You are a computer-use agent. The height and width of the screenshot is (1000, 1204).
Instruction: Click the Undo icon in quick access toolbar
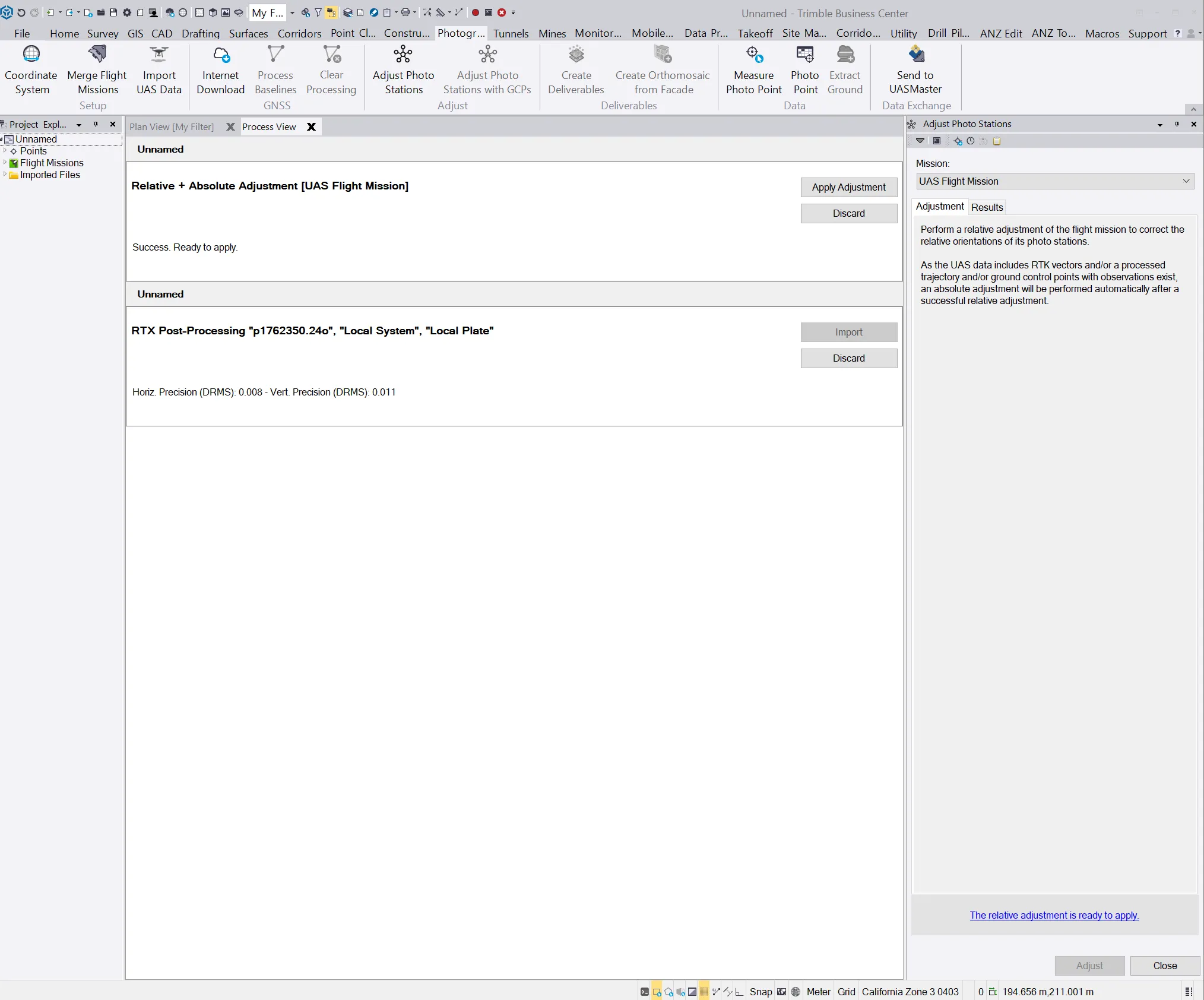click(21, 12)
